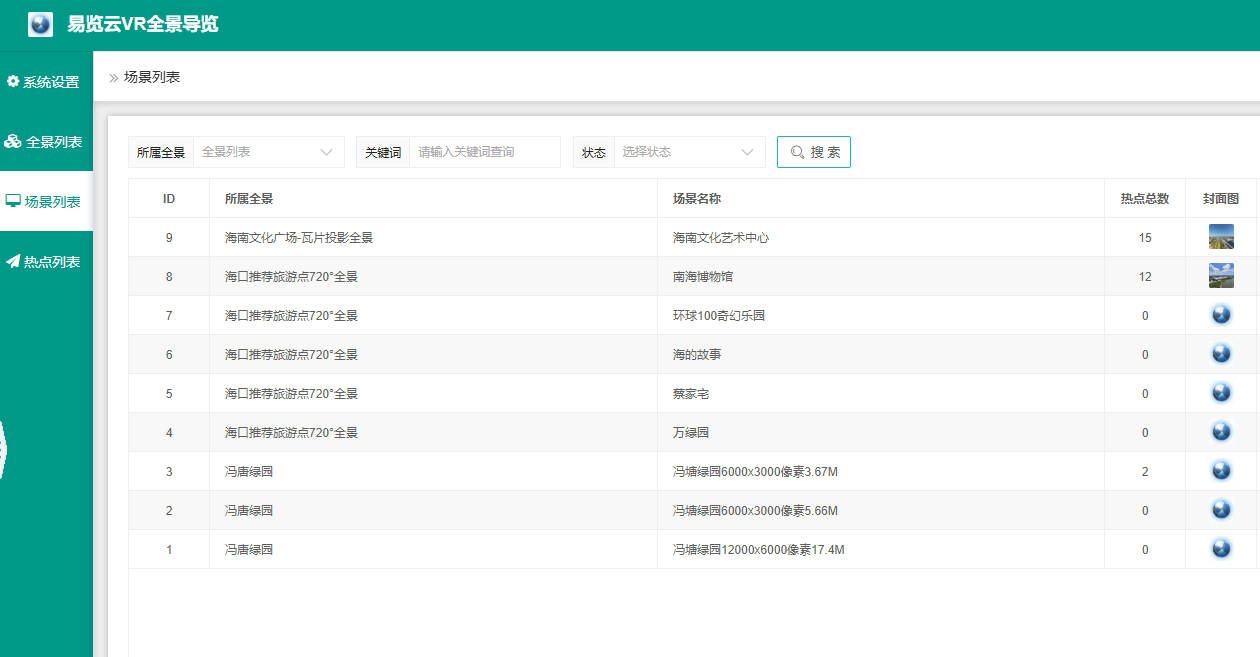The width and height of the screenshot is (1260, 657).
Task: Click the app logo icon in header
Action: [38, 23]
